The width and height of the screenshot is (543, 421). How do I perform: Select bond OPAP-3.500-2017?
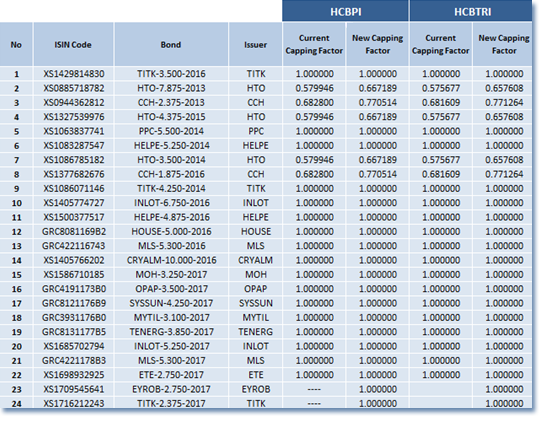(x=171, y=289)
